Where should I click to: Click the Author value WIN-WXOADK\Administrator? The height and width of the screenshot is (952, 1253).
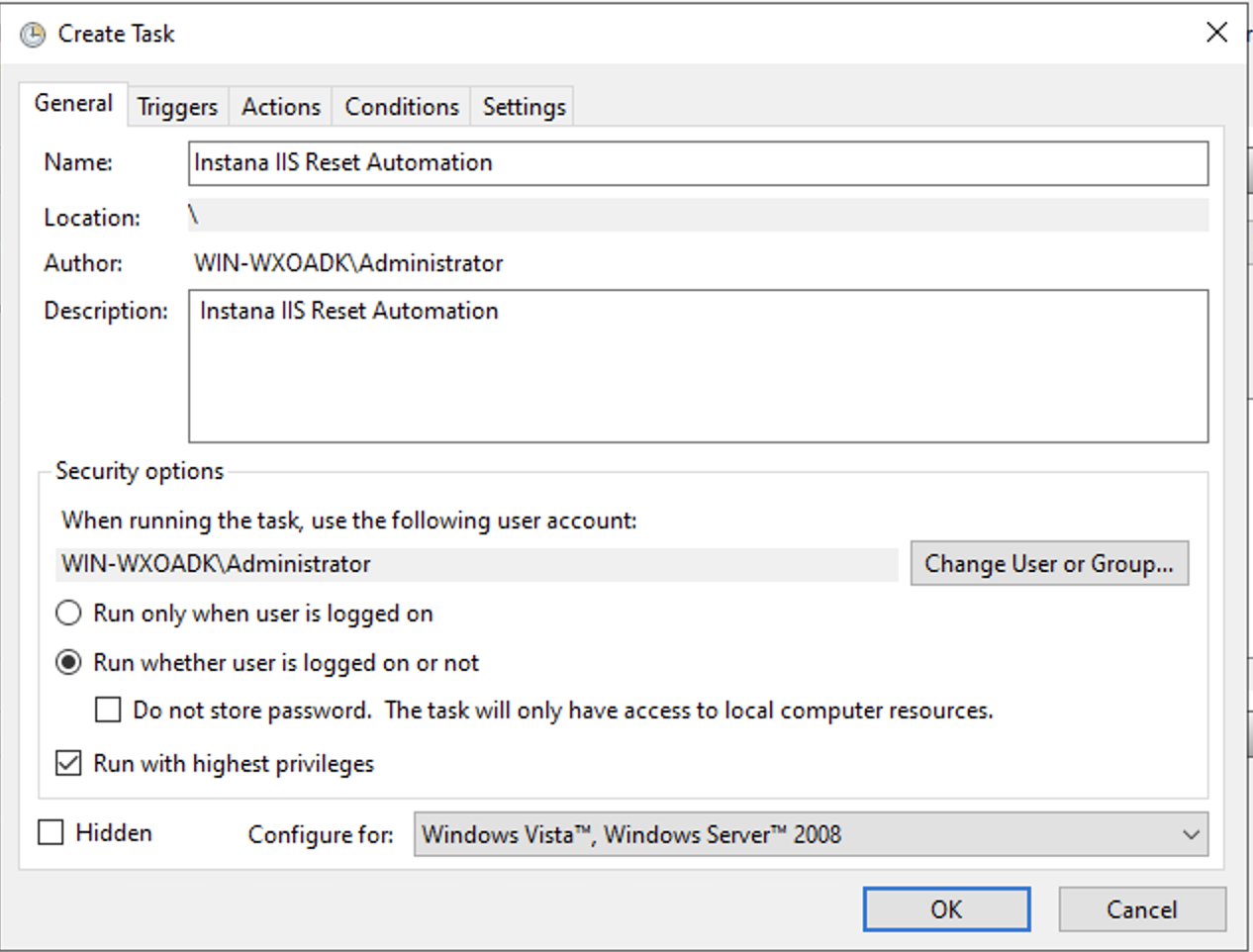[x=348, y=263]
